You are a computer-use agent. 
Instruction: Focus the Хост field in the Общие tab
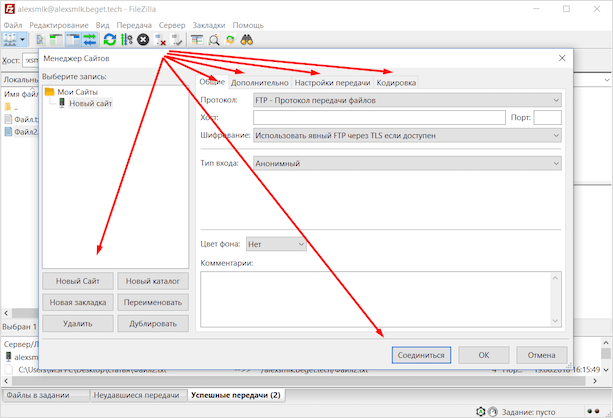tap(379, 117)
